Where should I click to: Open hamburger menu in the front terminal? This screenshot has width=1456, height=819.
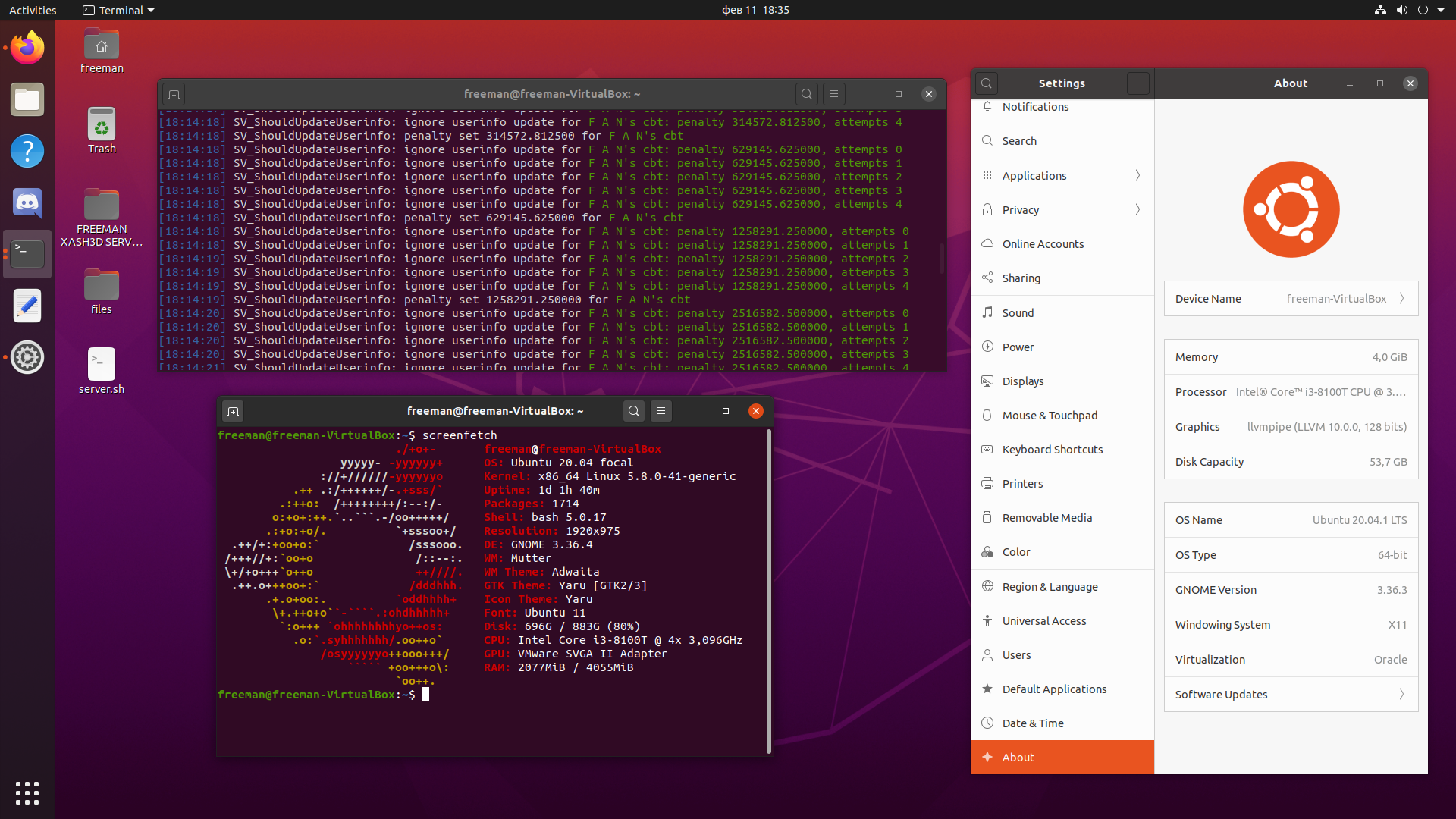(661, 411)
